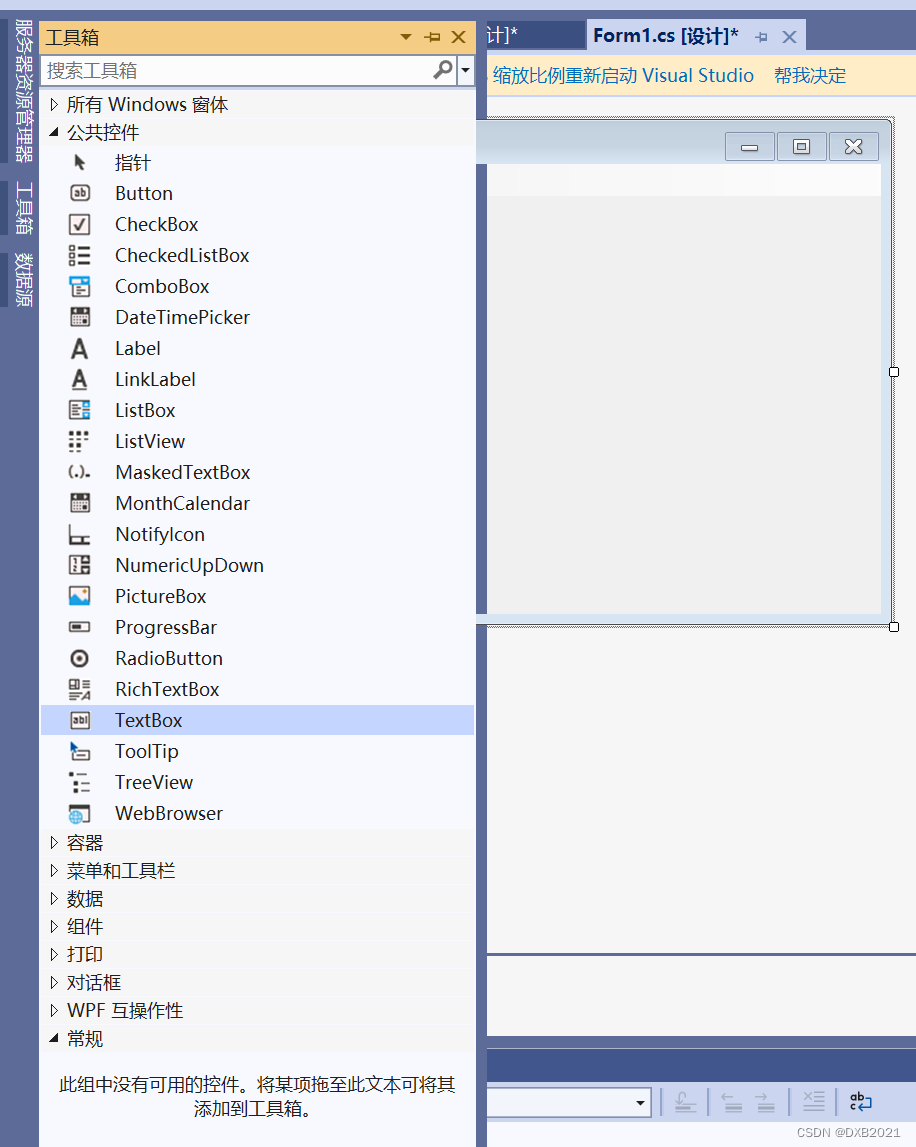Select the MonthCalendar control icon
The image size is (916, 1147).
(x=80, y=503)
